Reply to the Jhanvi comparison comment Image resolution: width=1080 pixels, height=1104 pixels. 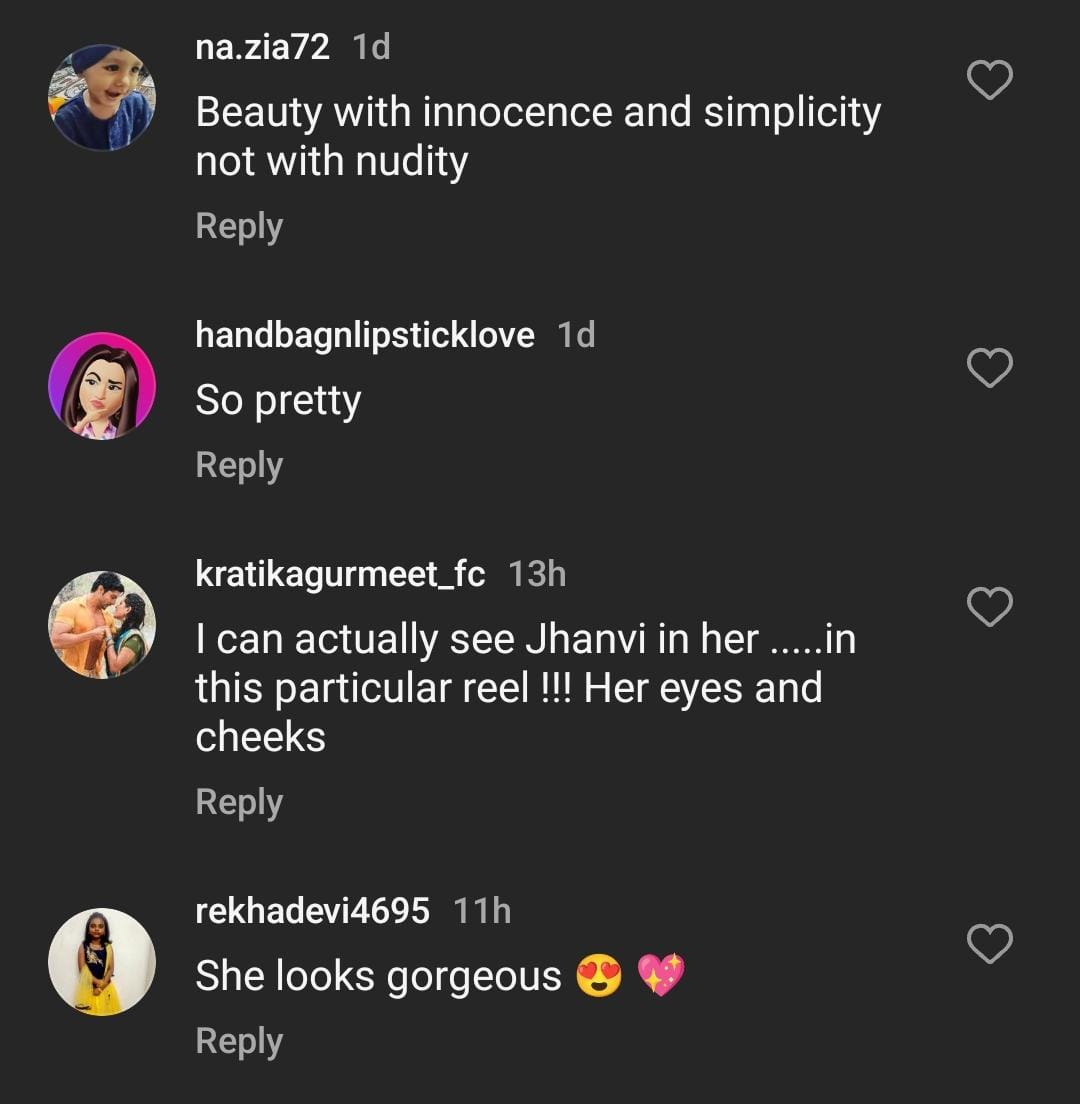[x=239, y=802]
